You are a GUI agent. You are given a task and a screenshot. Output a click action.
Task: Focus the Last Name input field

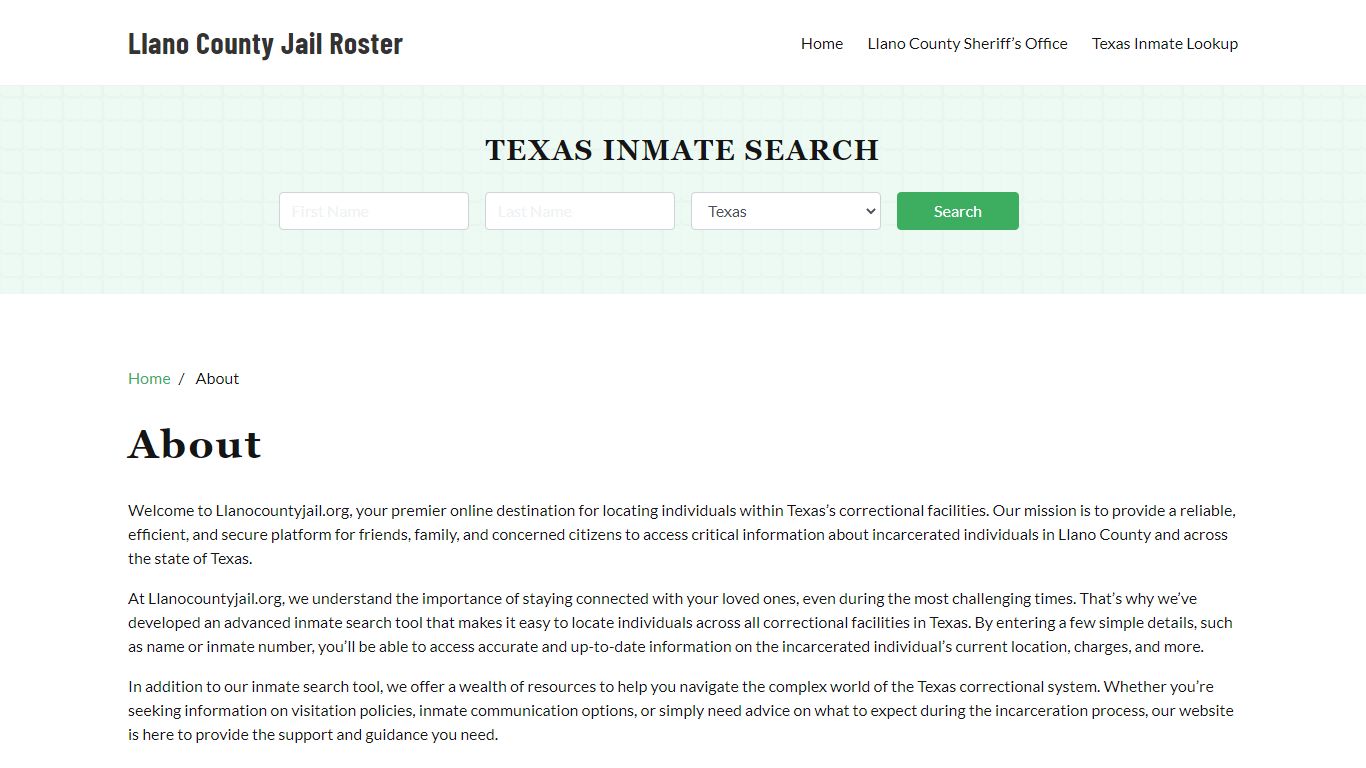[x=580, y=211]
